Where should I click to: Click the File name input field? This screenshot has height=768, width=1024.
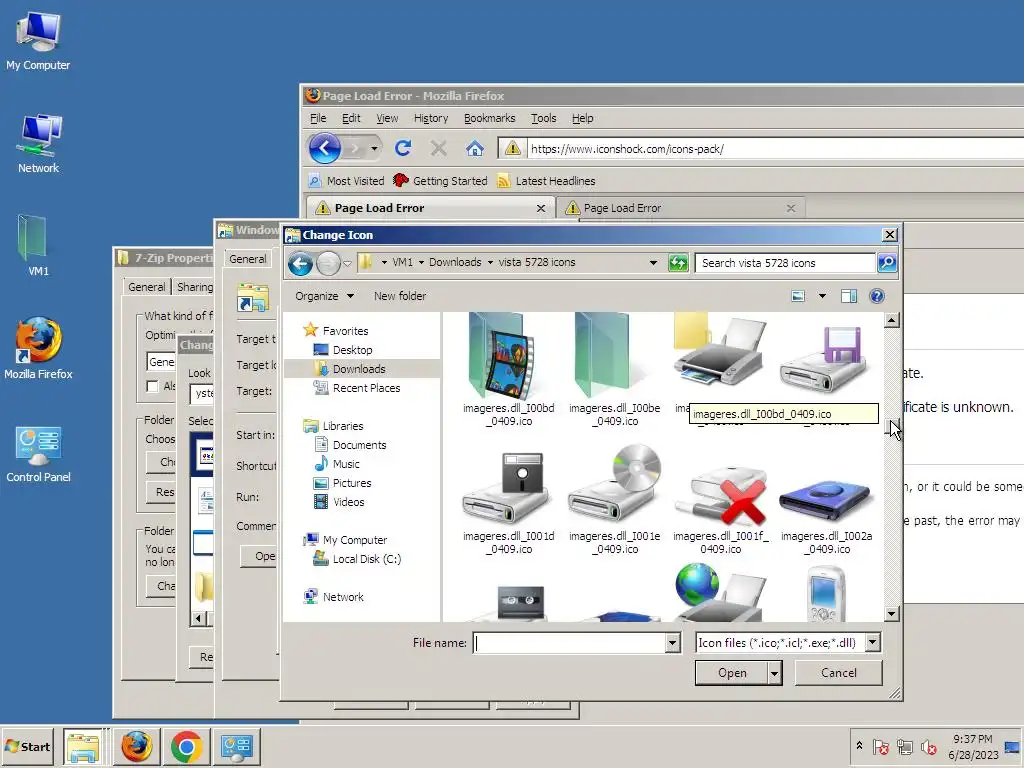569,643
